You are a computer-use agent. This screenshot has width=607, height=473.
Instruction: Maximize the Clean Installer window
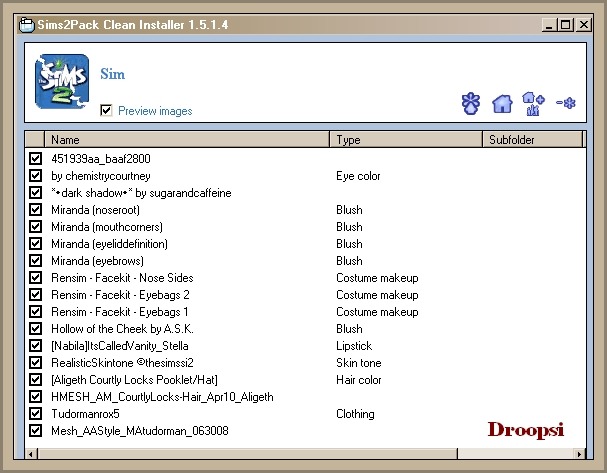click(566, 25)
